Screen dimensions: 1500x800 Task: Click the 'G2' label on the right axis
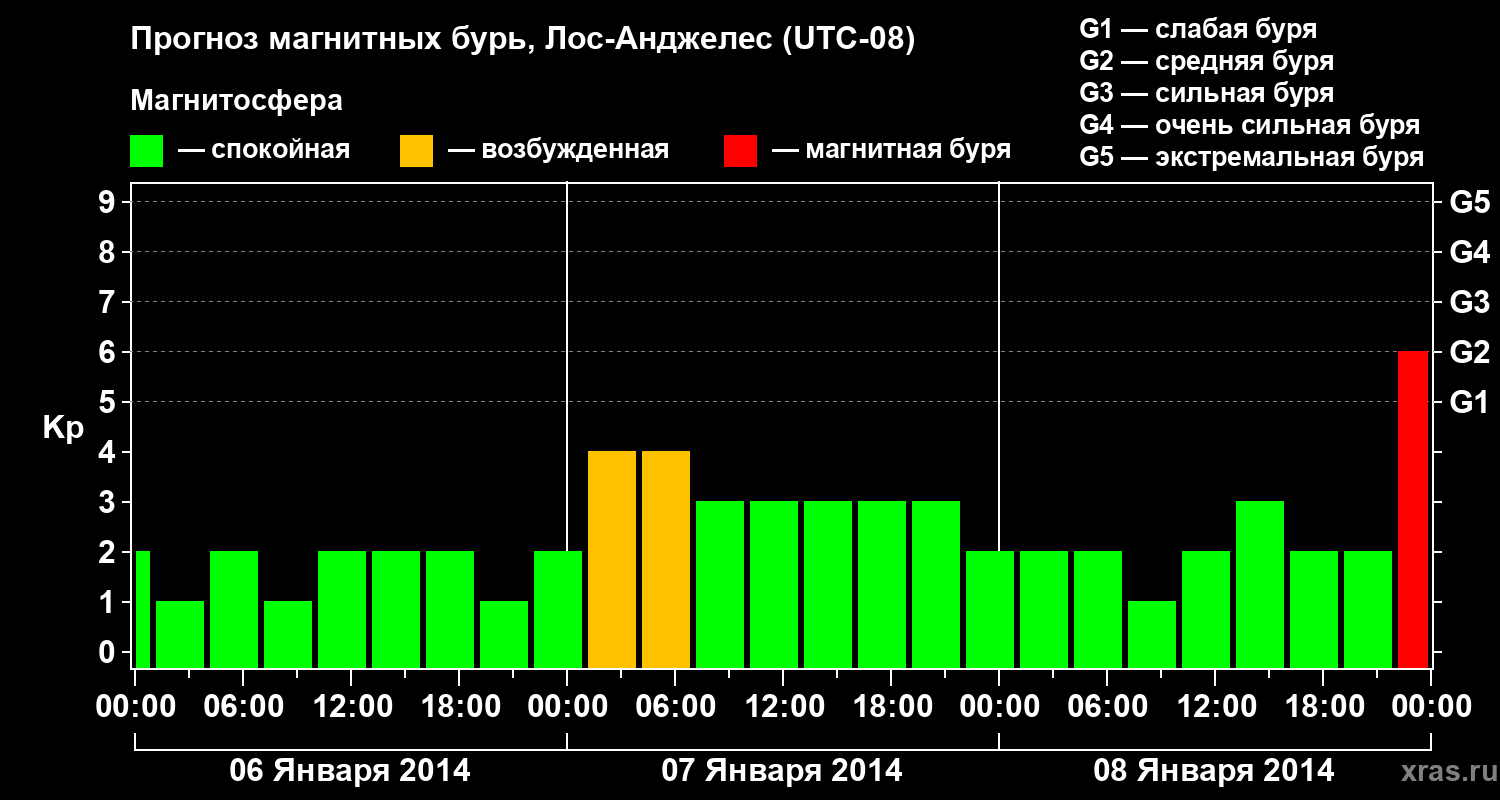(x=1470, y=352)
